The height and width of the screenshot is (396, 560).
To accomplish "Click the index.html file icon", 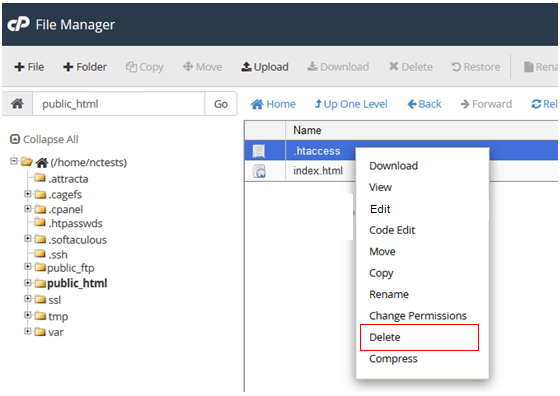I will 259,171.
